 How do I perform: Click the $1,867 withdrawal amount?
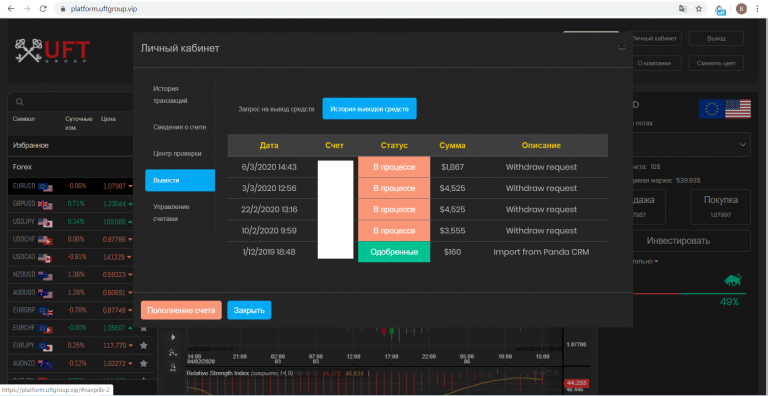(452, 167)
